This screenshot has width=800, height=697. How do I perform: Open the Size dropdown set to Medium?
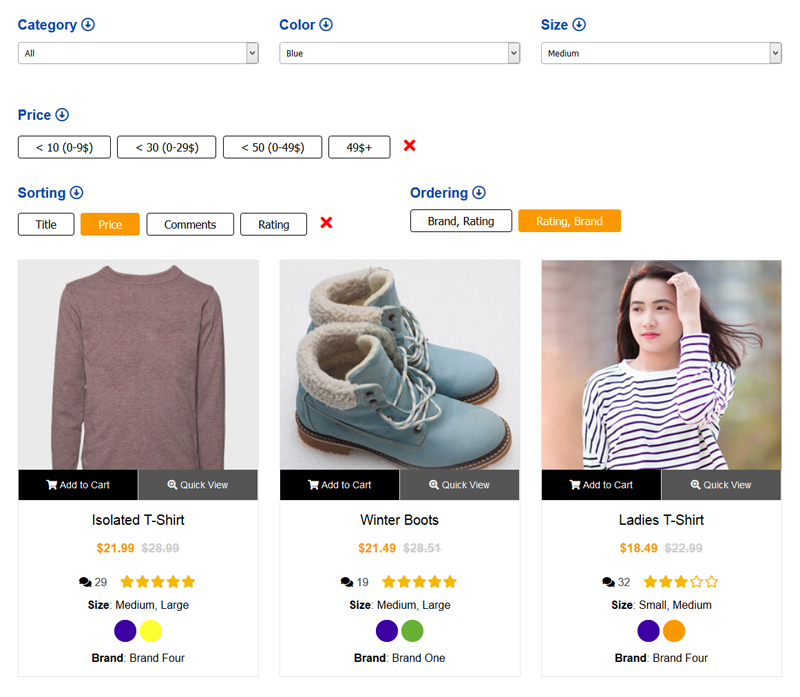(661, 53)
